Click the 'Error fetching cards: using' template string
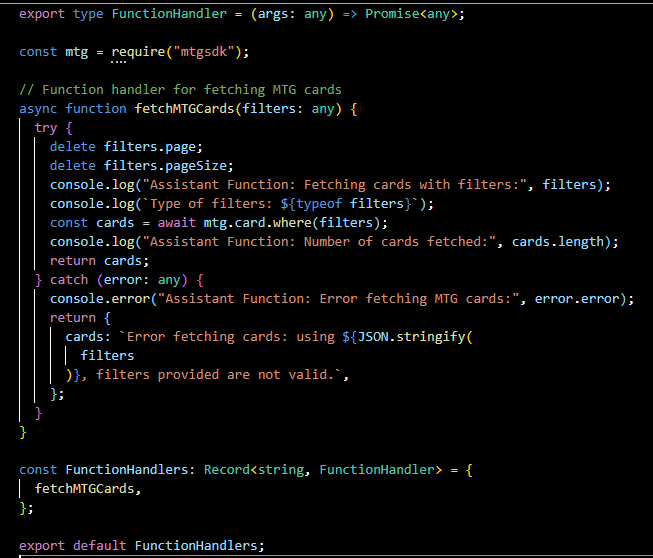This screenshot has width=653, height=558. point(227,337)
